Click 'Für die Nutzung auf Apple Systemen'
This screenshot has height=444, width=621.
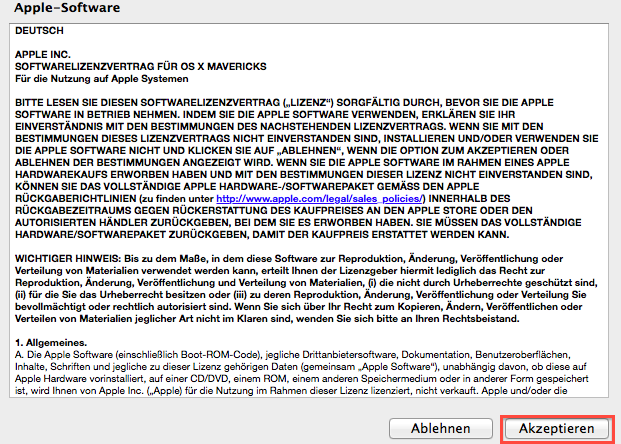click(x=102, y=78)
